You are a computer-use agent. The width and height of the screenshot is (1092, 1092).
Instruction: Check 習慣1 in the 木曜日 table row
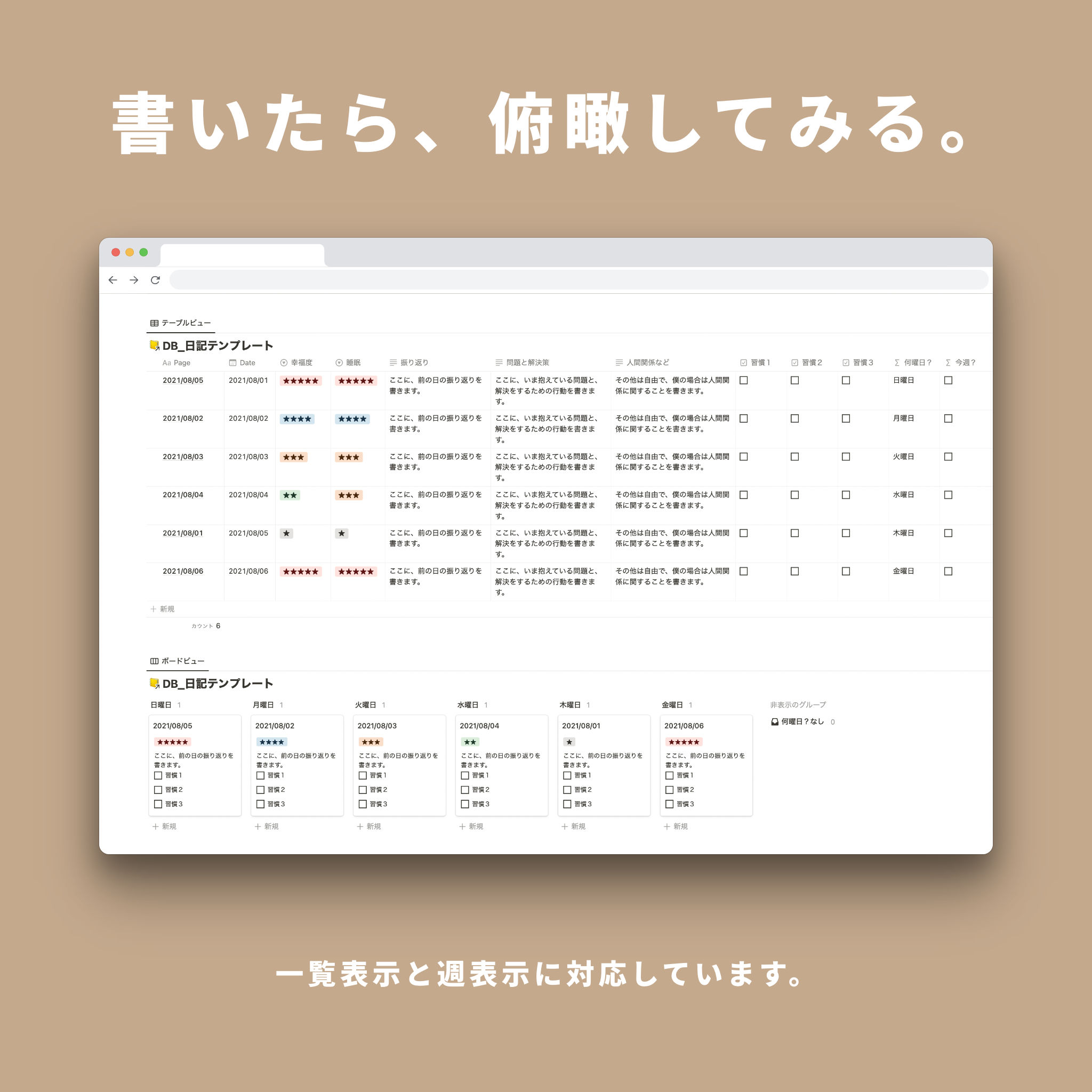(x=744, y=533)
